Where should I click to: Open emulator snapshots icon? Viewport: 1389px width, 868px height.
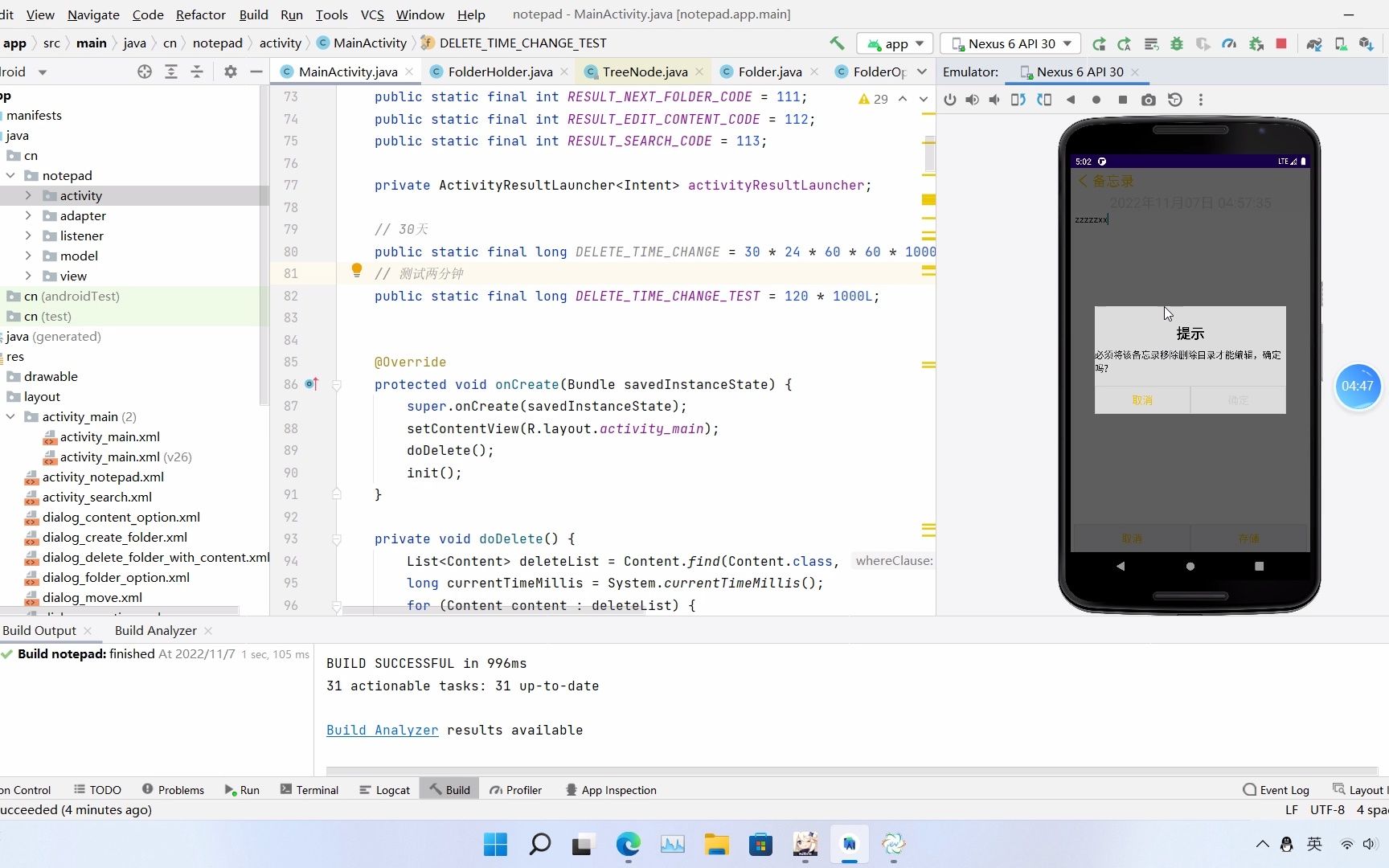coord(1175,100)
